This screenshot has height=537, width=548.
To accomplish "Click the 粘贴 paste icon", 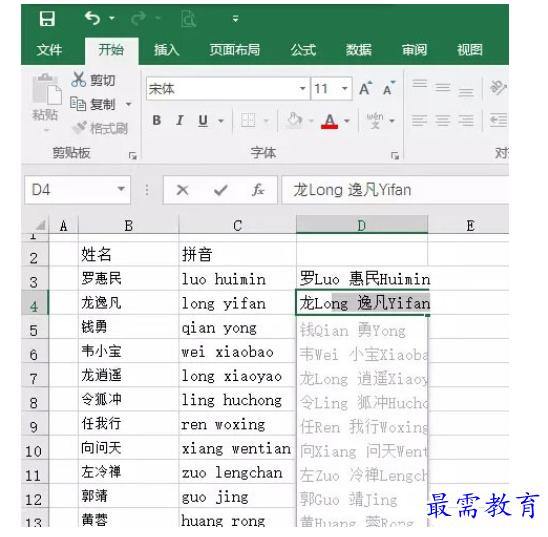I will (x=46, y=89).
